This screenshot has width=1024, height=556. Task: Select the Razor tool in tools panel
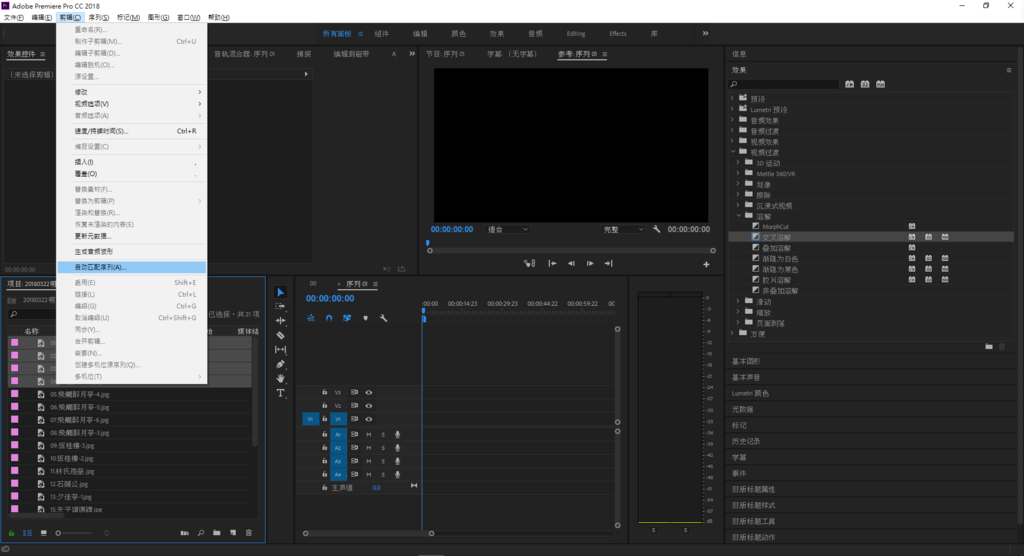[281, 335]
